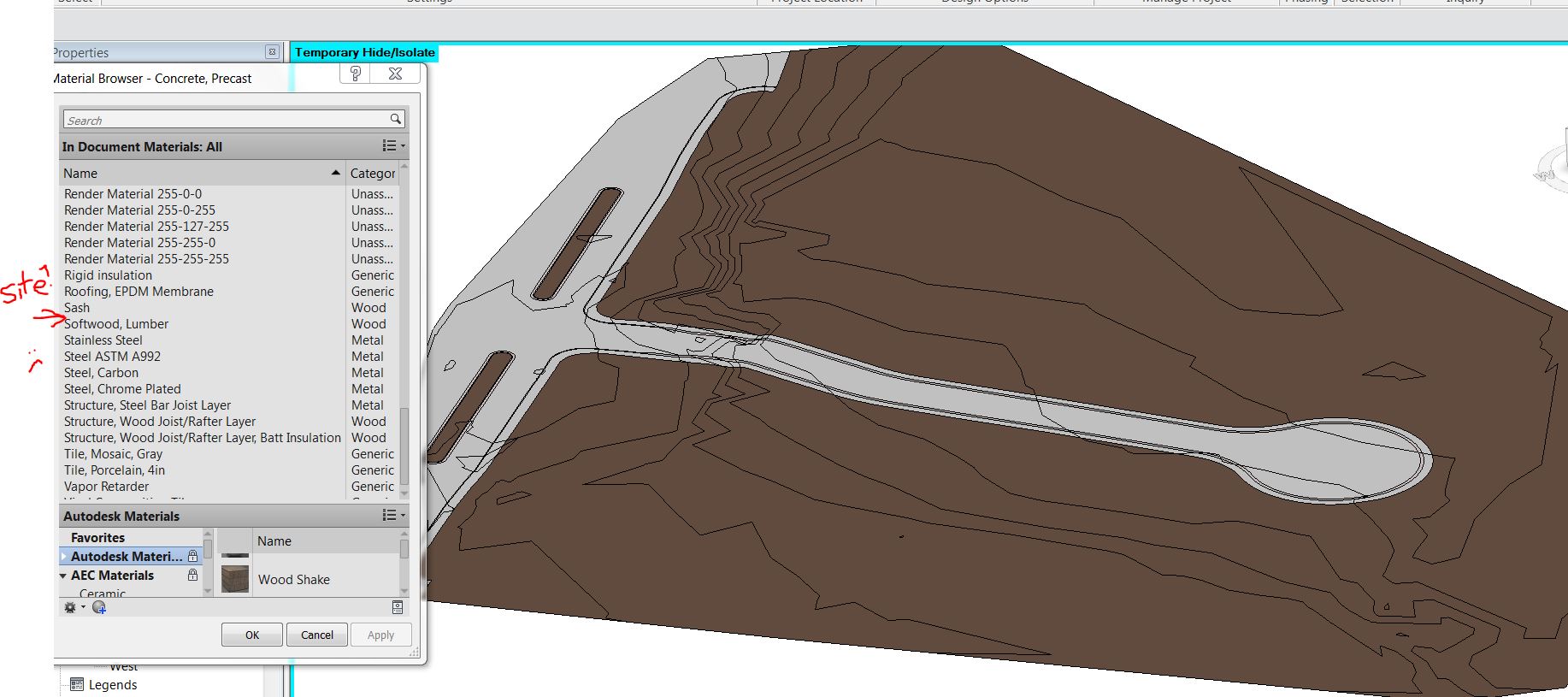Viewport: 1568px width, 697px height.
Task: Sort materials by the Name column
Action: pyautogui.click(x=203, y=173)
